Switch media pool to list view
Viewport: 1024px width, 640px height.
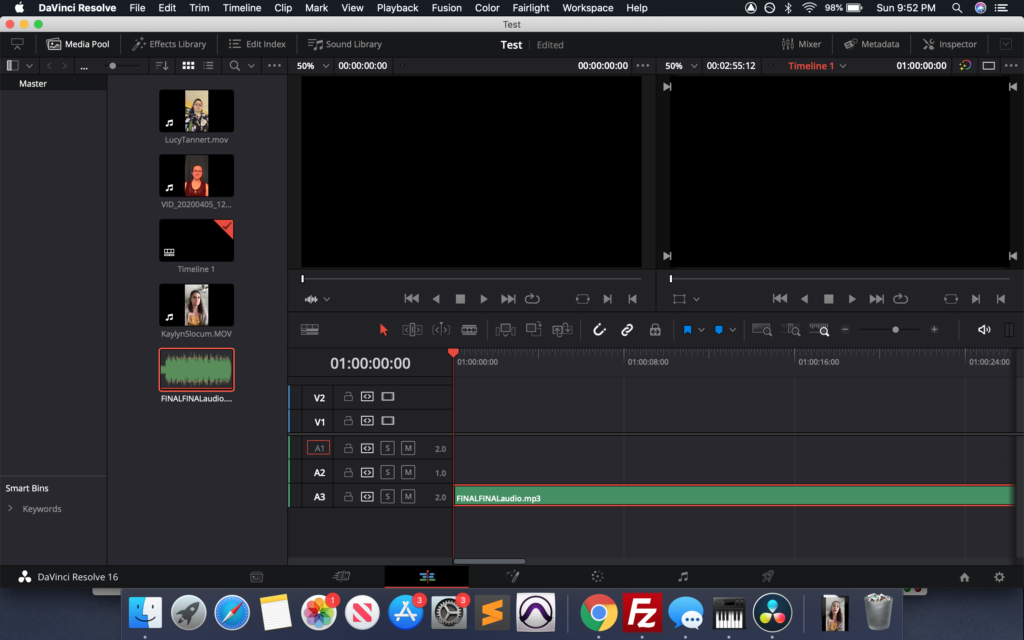[x=210, y=66]
